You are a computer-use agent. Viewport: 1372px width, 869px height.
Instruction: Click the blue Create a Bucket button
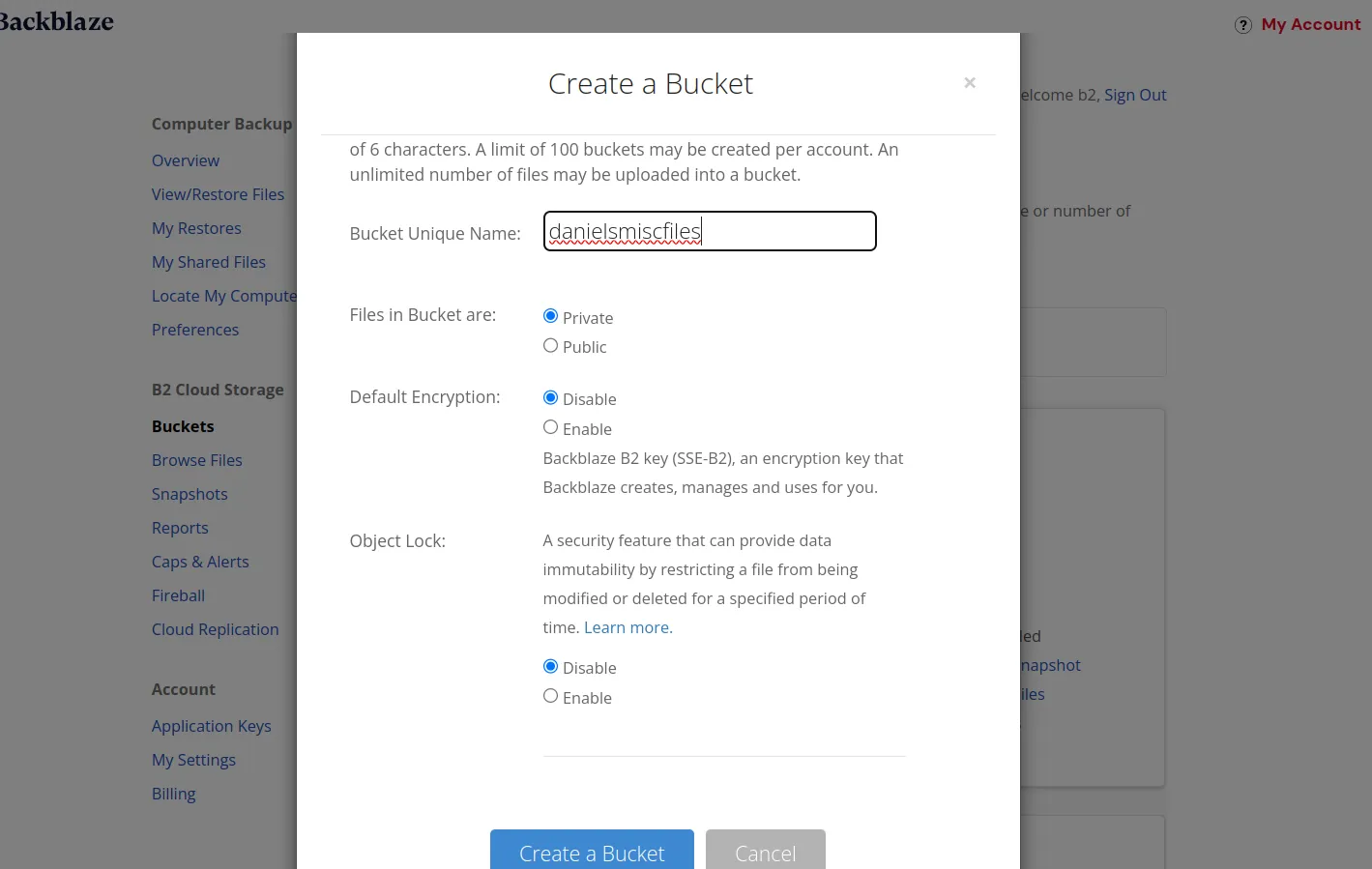click(x=592, y=850)
